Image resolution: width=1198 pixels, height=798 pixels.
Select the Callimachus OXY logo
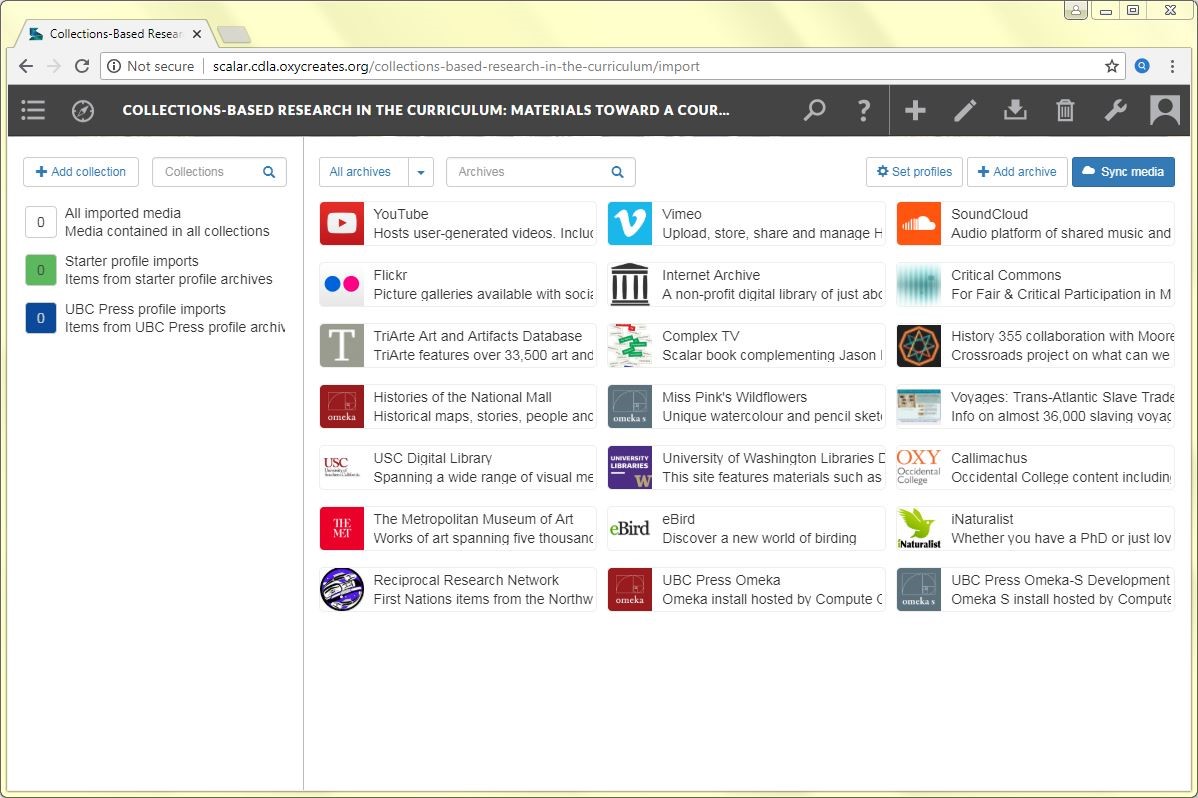coord(918,467)
